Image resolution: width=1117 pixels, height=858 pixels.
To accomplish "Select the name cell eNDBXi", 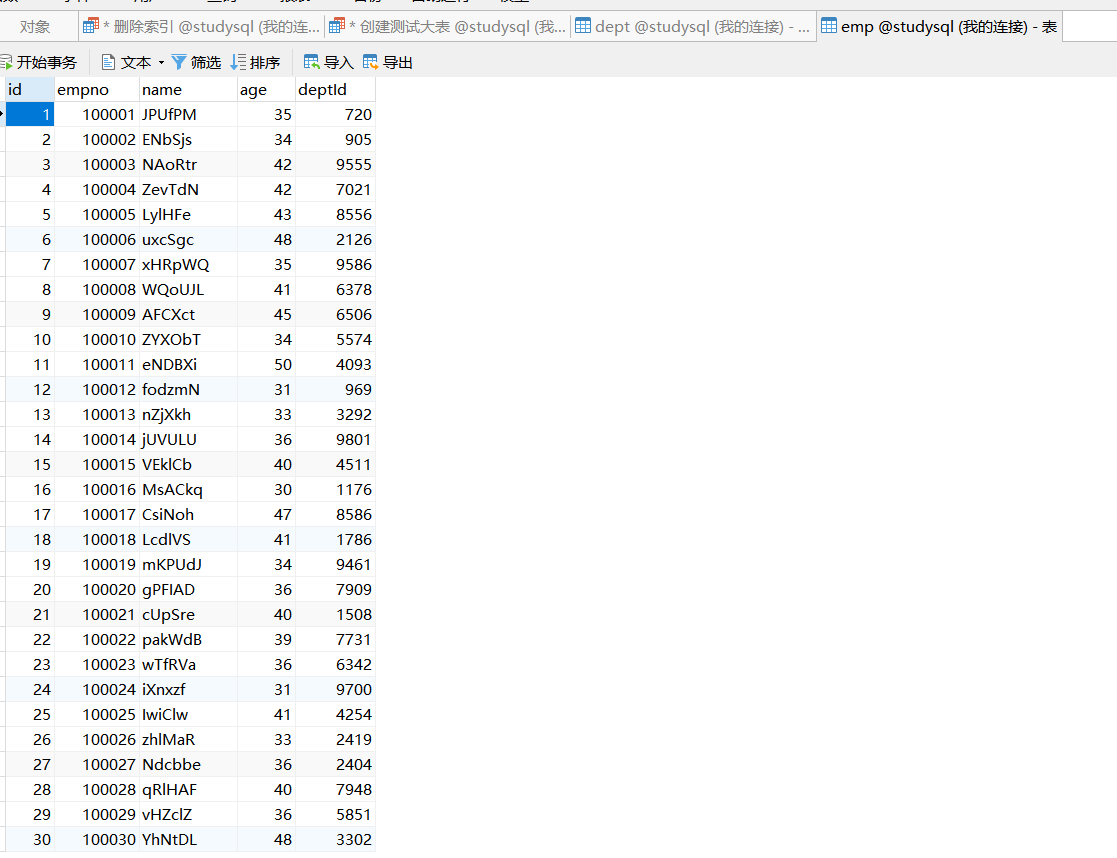I will (187, 364).
